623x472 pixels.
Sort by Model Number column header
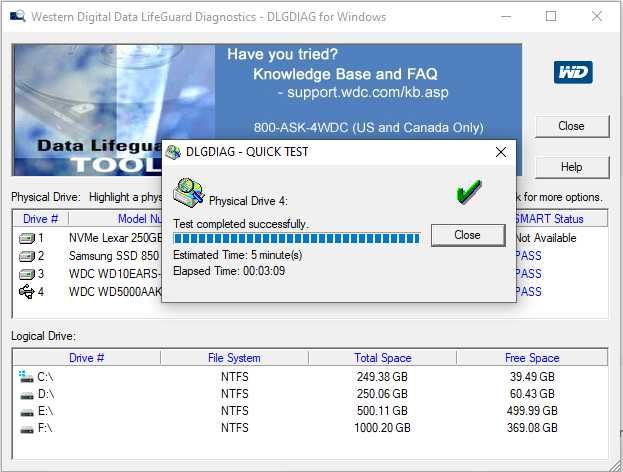[x=115, y=219]
